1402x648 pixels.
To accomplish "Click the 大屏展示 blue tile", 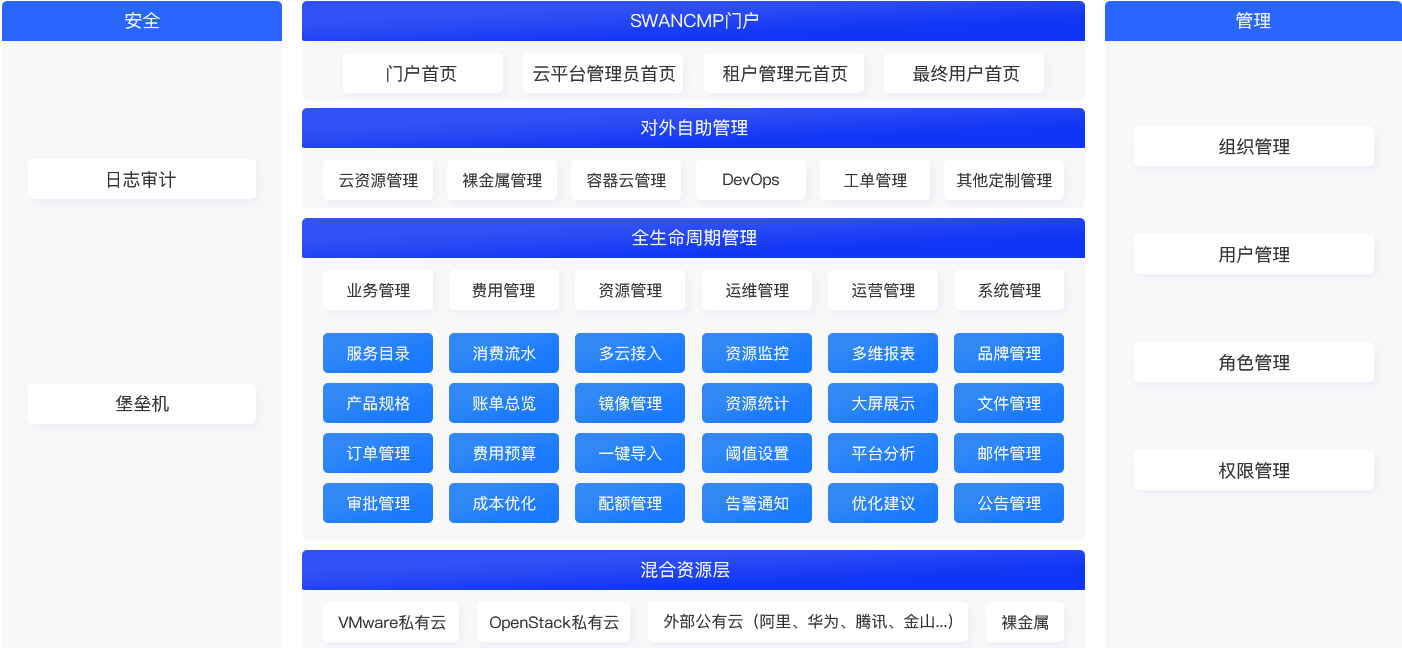I will coord(883,403).
